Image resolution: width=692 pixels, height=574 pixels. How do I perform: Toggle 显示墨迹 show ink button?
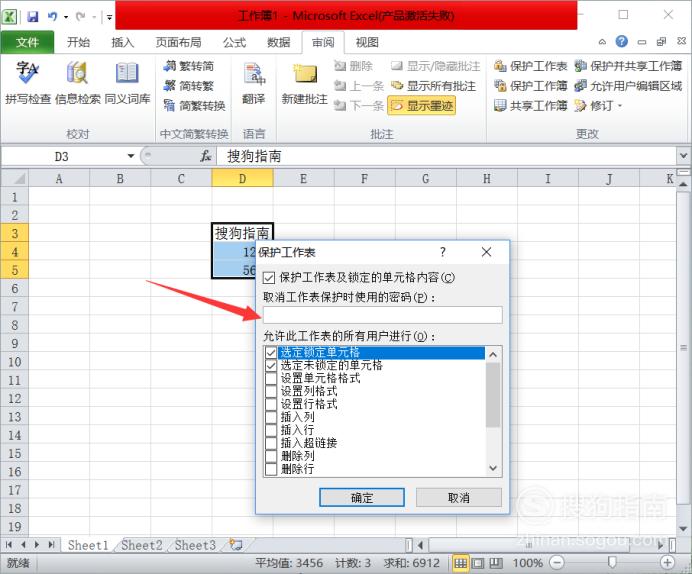(421, 105)
